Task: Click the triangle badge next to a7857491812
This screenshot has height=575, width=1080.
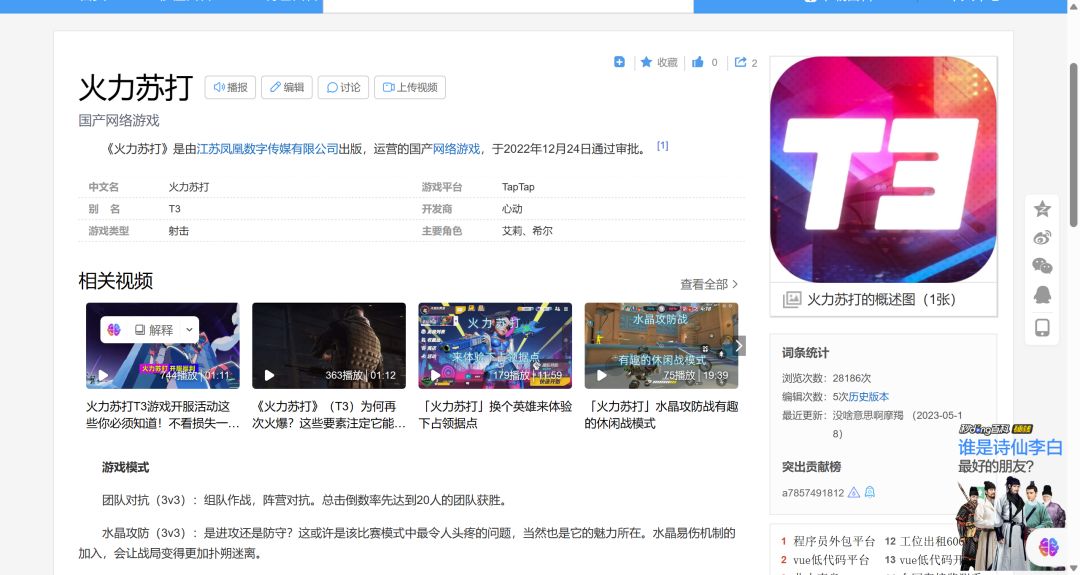Action: click(853, 492)
